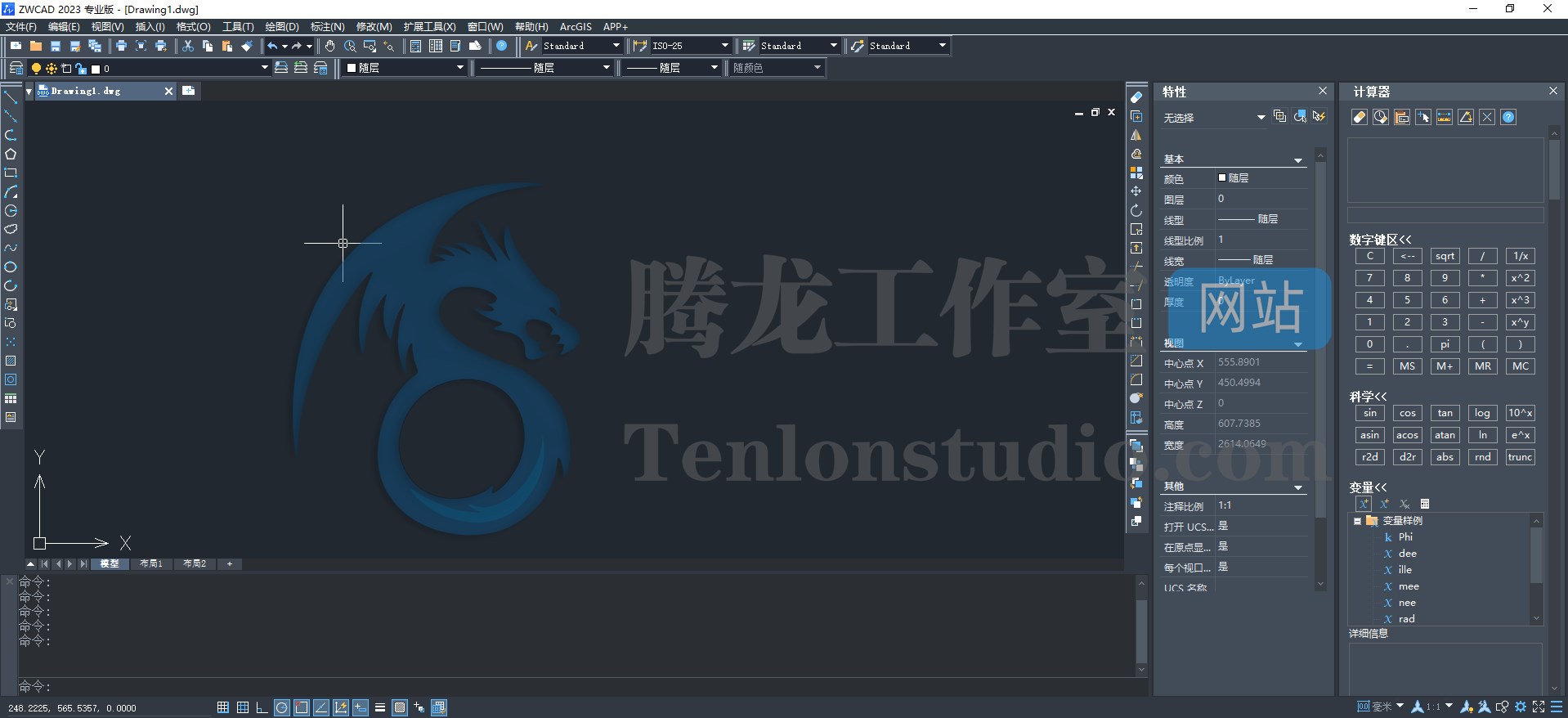Image resolution: width=1568 pixels, height=718 pixels.
Task: Click the sqrt calculator button
Action: [1445, 256]
